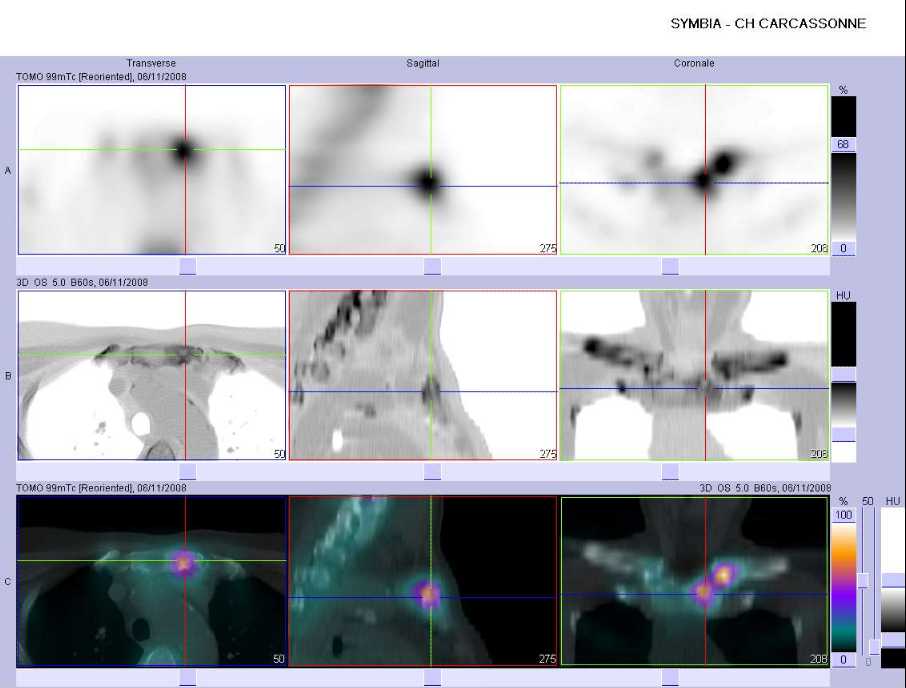Click slice slider handle under row C transverse view
This screenshot has width=906, height=688.
[188, 678]
